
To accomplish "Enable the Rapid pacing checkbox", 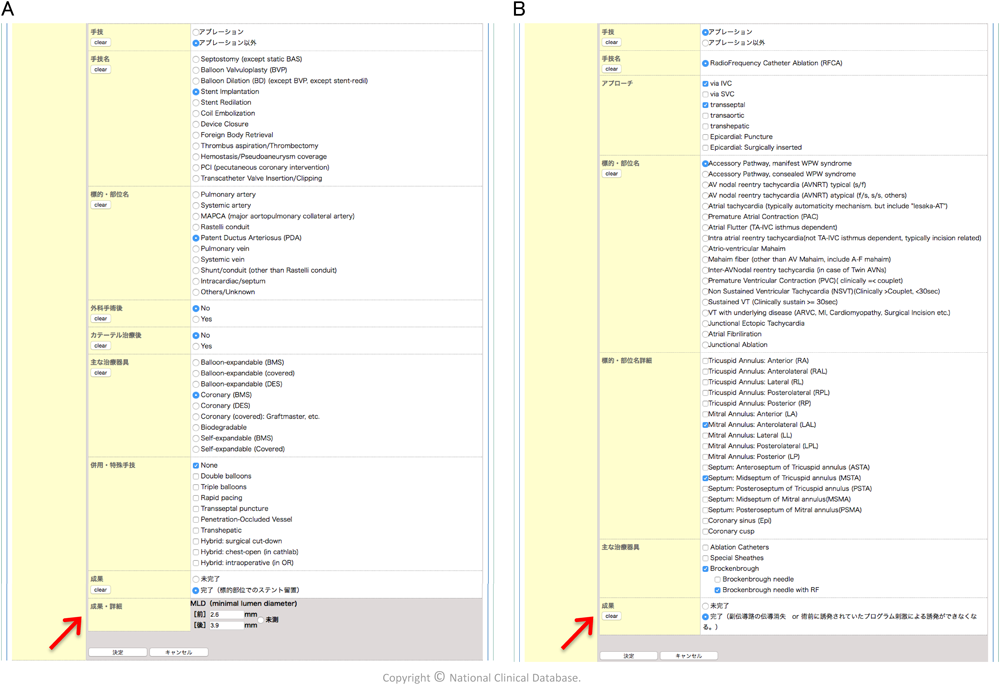I will pos(196,498).
